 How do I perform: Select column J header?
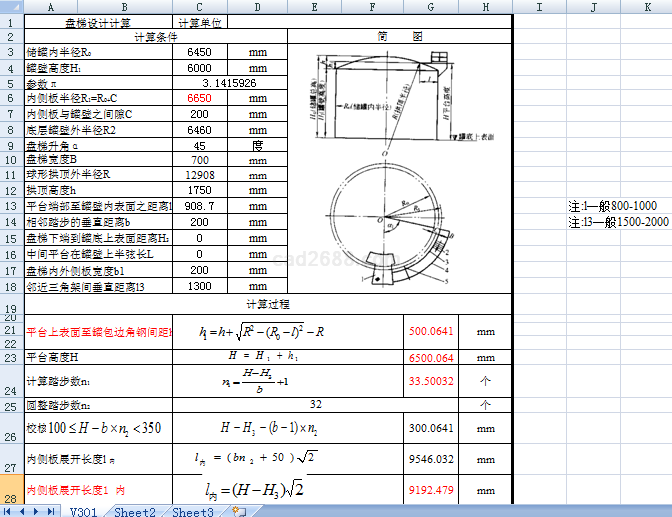click(x=593, y=7)
